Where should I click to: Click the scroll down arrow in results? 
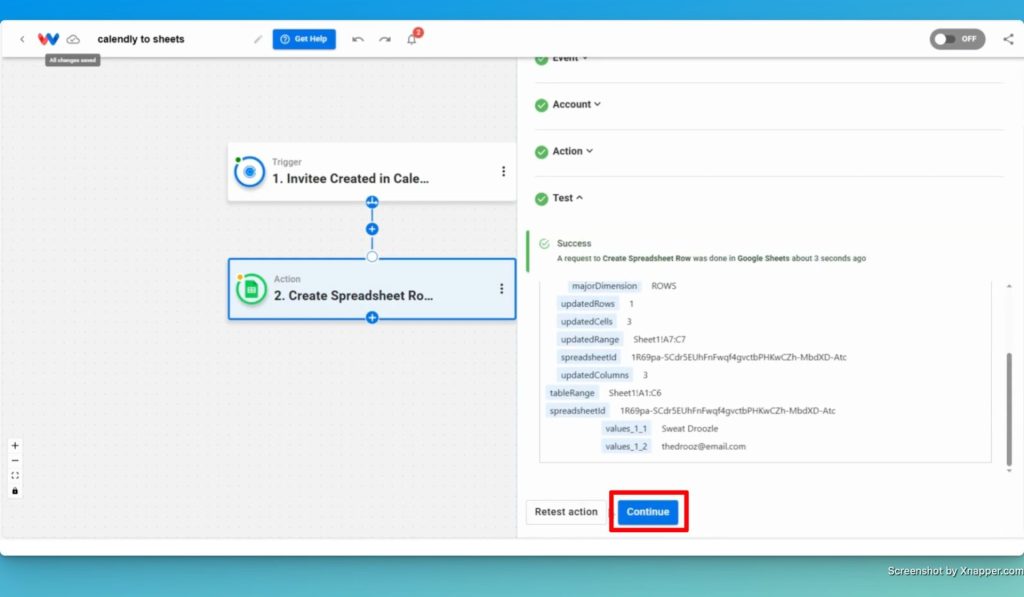[1009, 471]
